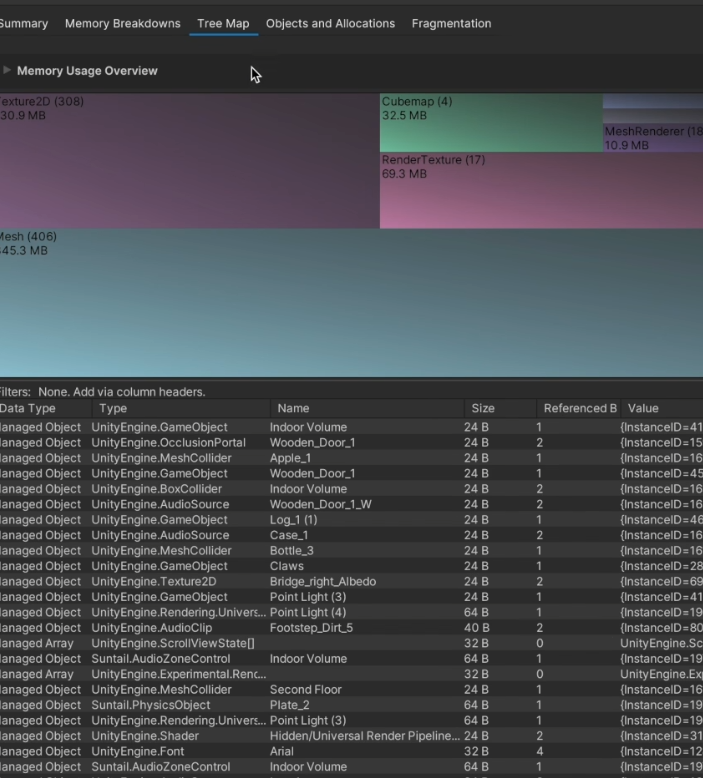Click the RenderTexture (17) tree map block

(541, 191)
